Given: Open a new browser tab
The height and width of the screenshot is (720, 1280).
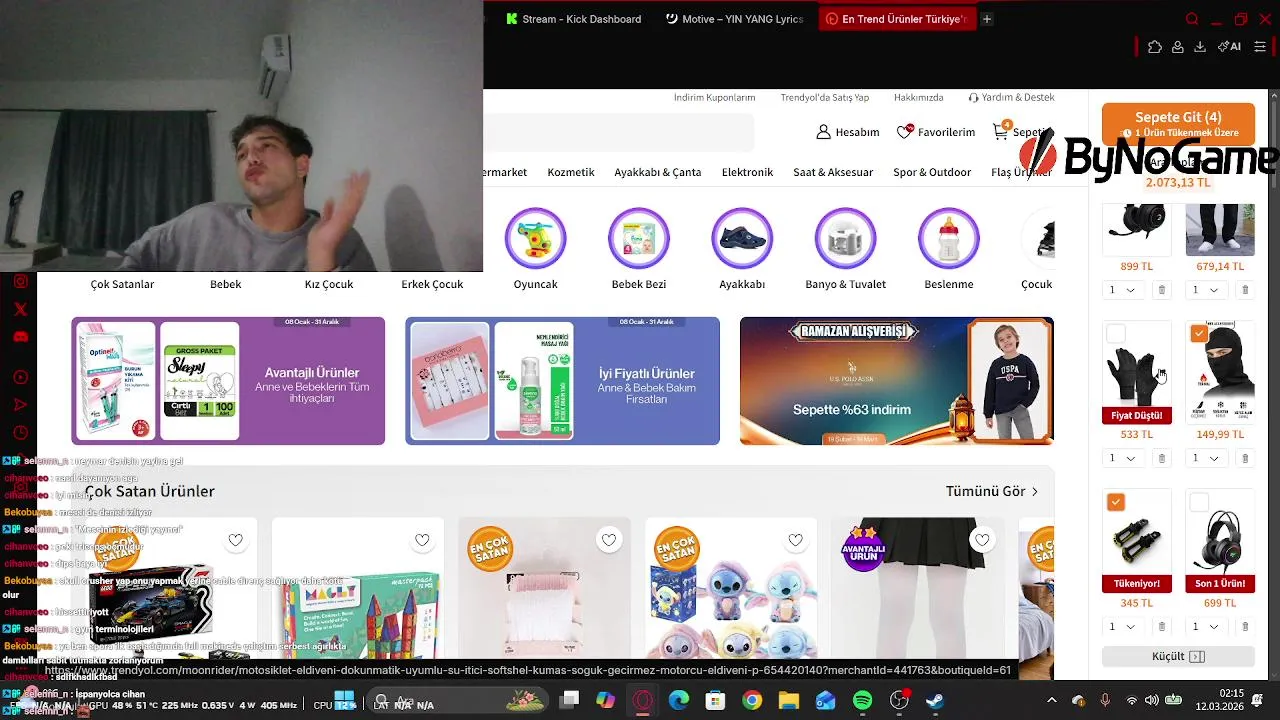Looking at the screenshot, I should pyautogui.click(x=987, y=19).
